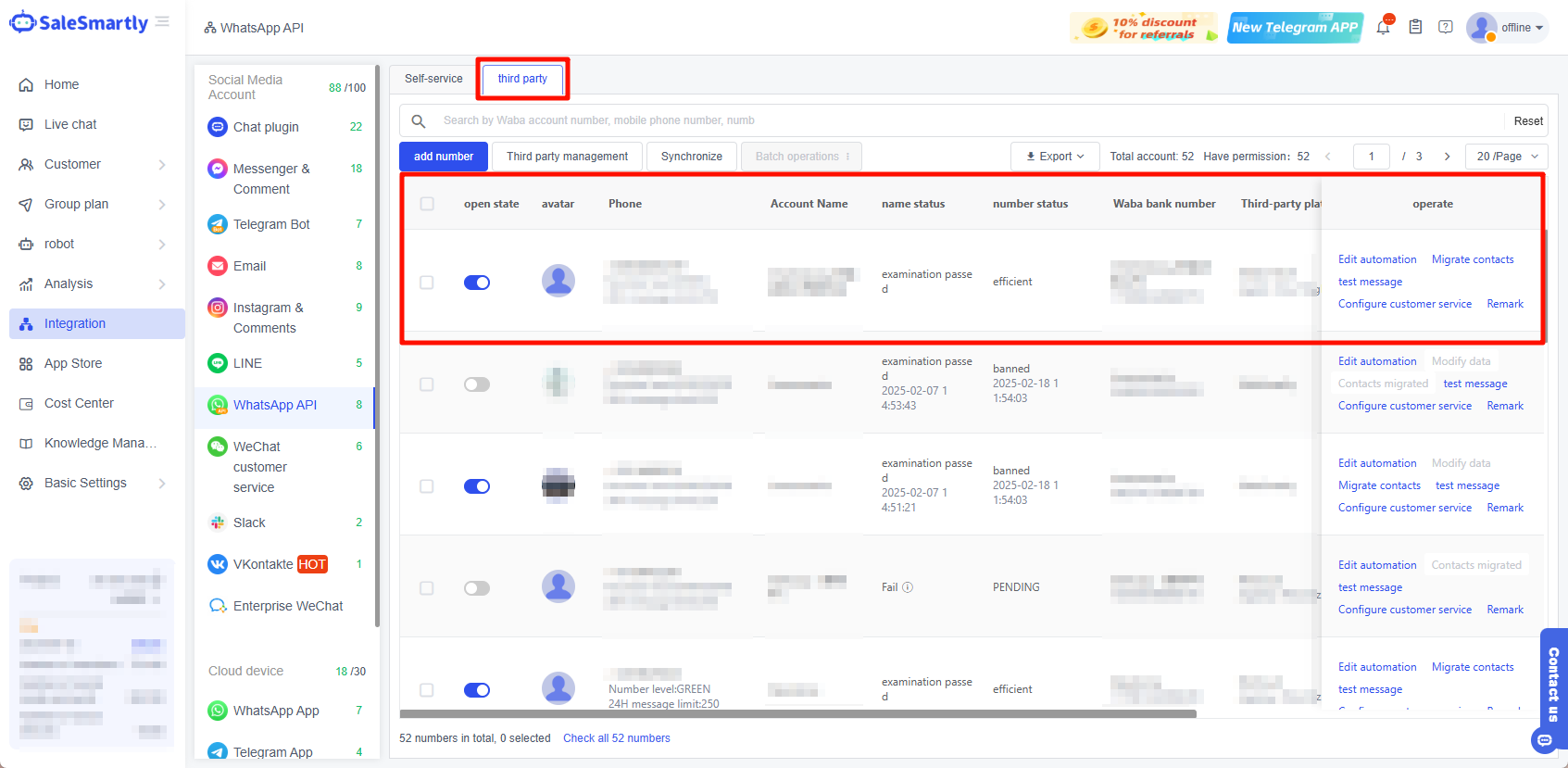This screenshot has width=1568, height=768.
Task: Click the horizontal table scrollbar
Action: point(797,714)
